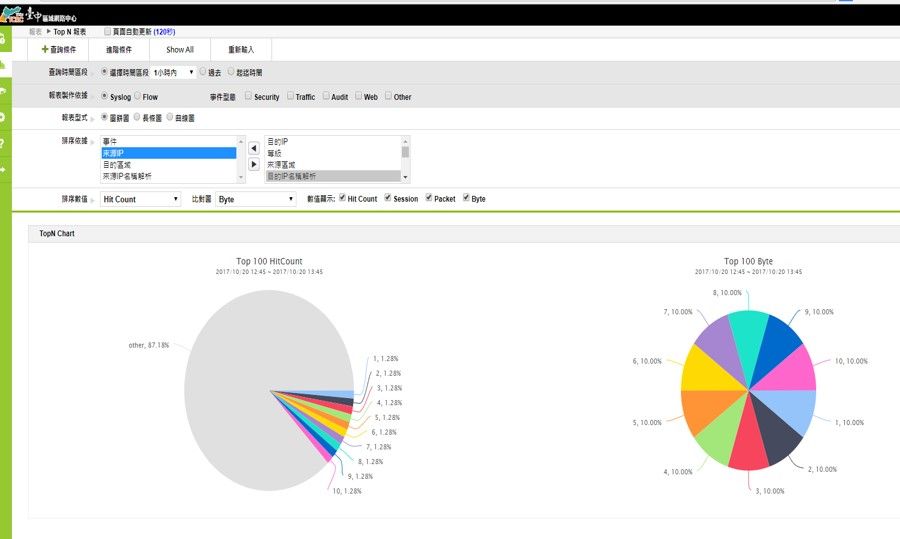
Task: Move selected item left with ◀ arrow button
Action: pos(254,148)
